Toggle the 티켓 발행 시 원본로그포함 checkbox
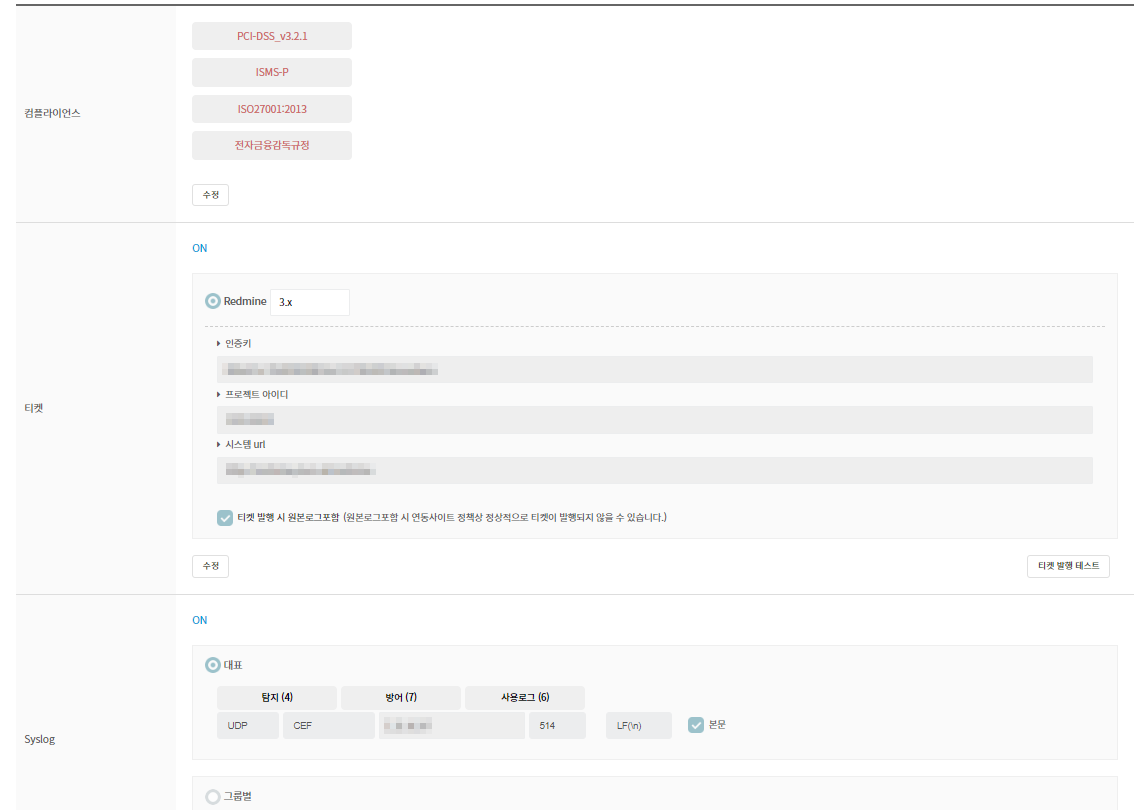Viewport: 1143px width, 810px height. [x=225, y=518]
